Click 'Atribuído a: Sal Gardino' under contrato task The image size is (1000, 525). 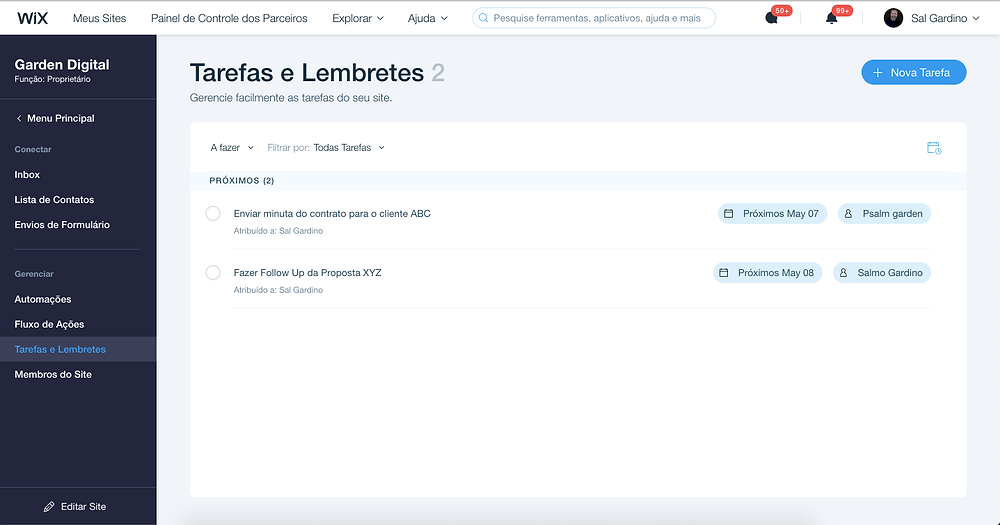coord(278,231)
